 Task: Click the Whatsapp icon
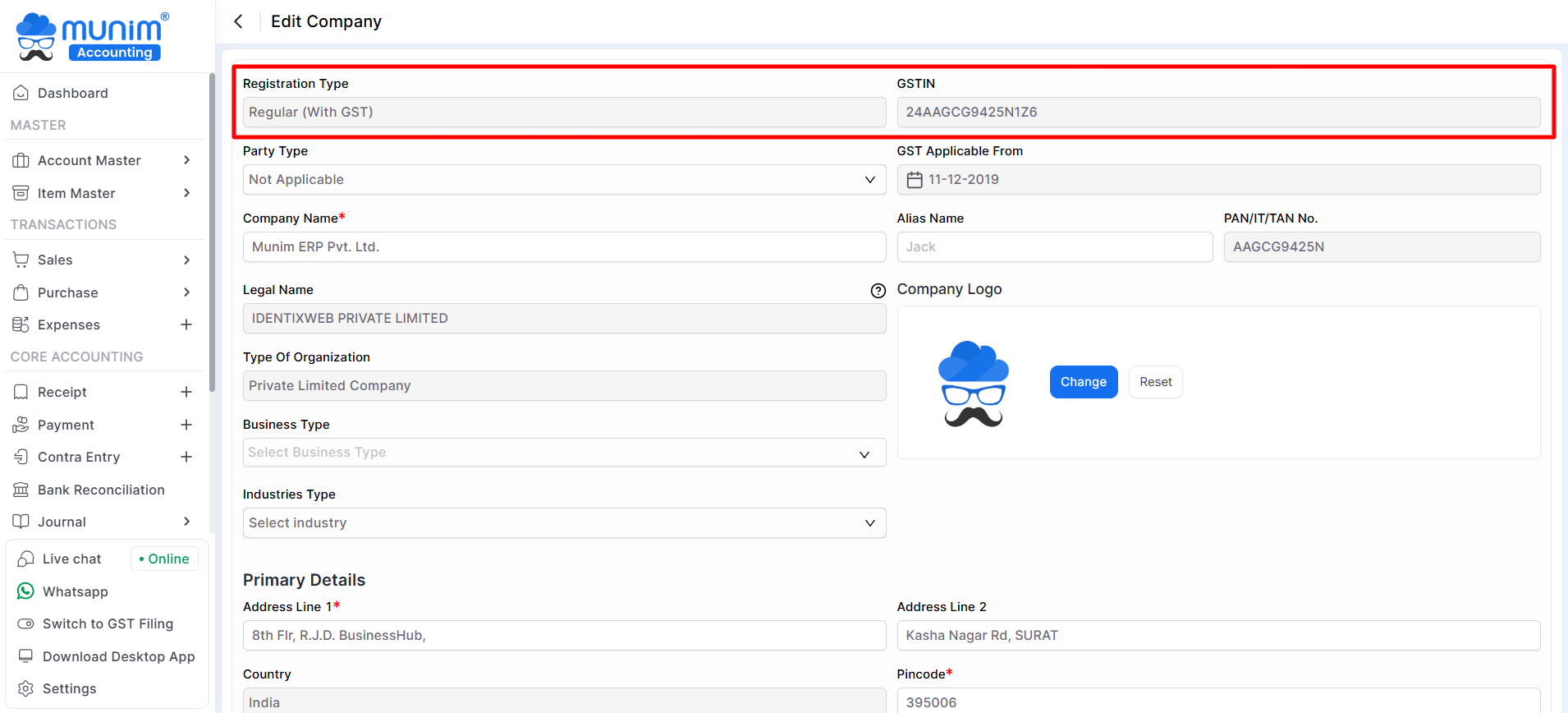click(x=26, y=591)
